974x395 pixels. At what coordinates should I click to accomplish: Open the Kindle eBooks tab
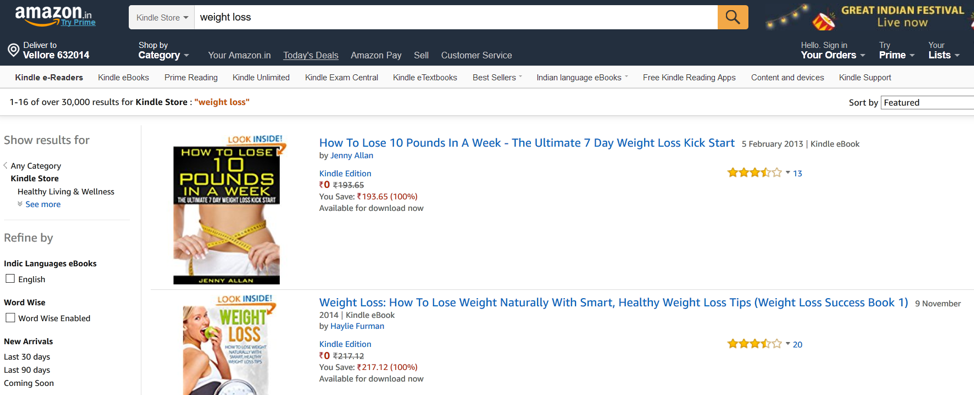click(123, 78)
